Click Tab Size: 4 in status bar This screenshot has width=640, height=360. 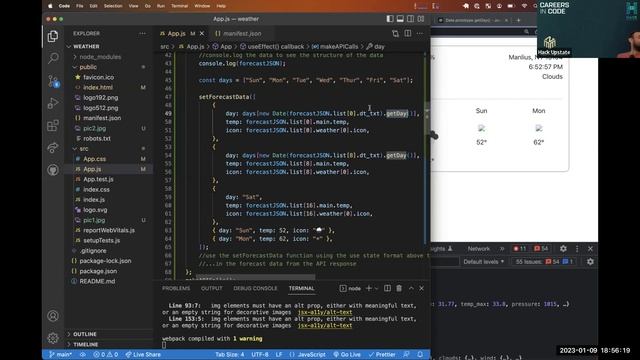click(230, 354)
